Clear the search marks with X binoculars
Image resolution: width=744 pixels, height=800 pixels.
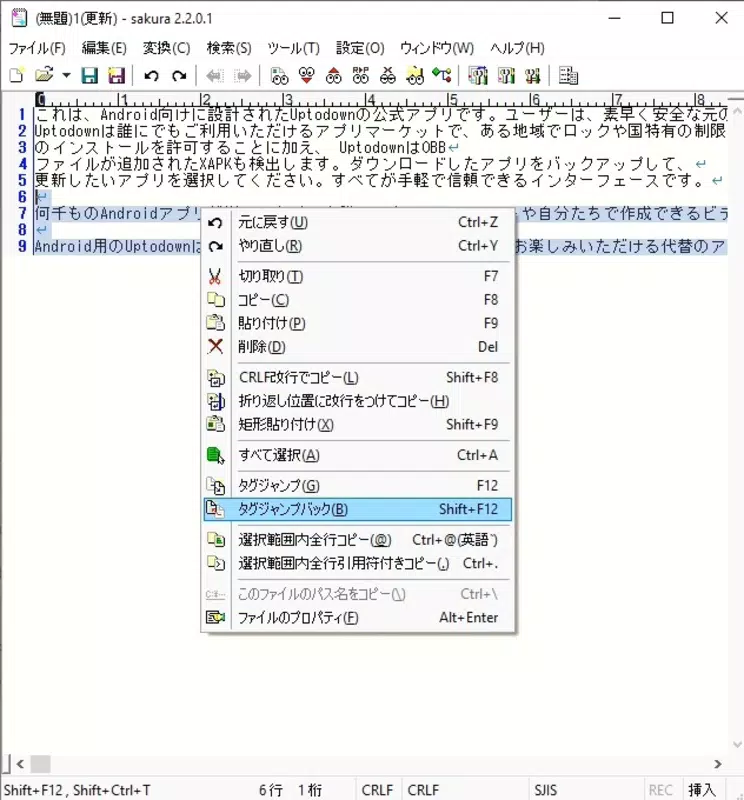click(388, 76)
